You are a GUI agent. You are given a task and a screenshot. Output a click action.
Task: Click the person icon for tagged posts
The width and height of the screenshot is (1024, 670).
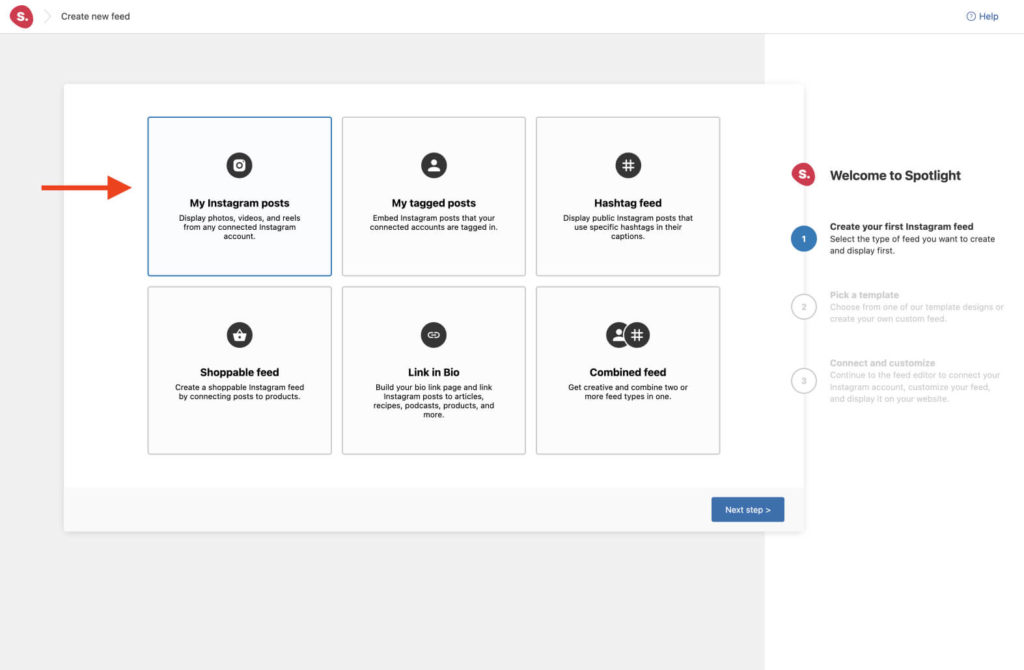tap(434, 165)
